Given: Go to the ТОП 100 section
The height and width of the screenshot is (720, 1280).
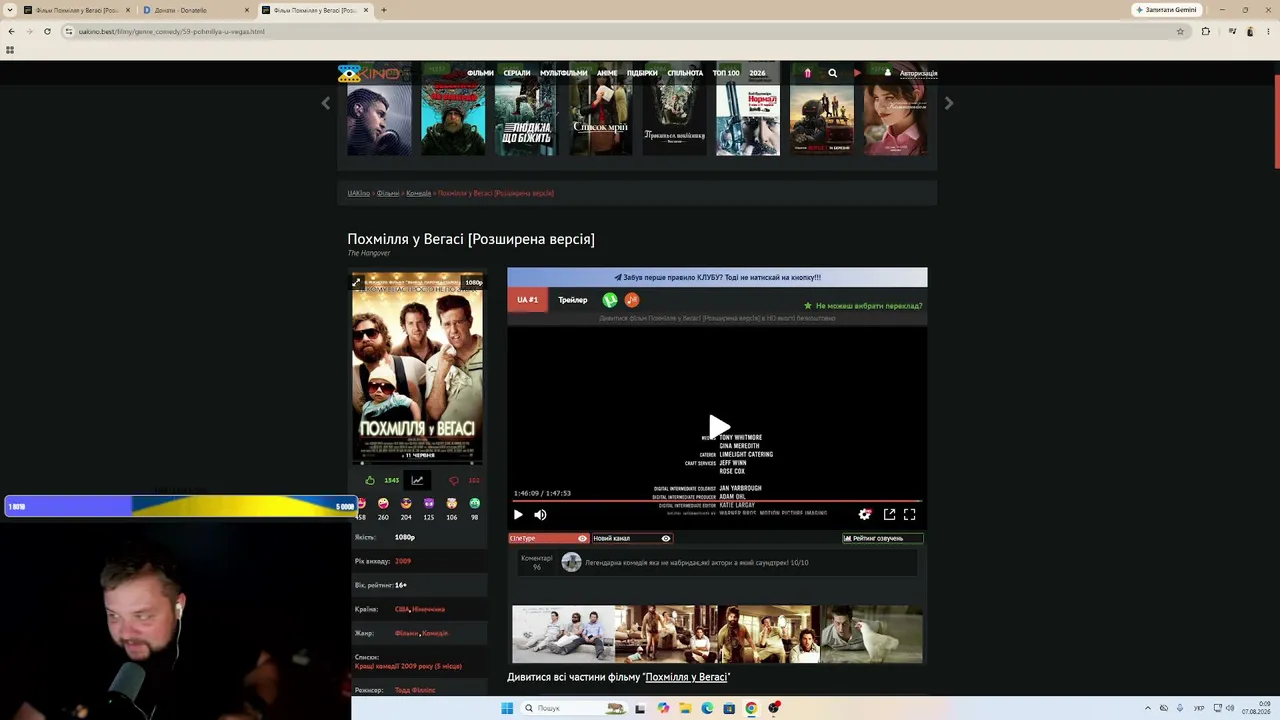Looking at the screenshot, I should click(726, 73).
